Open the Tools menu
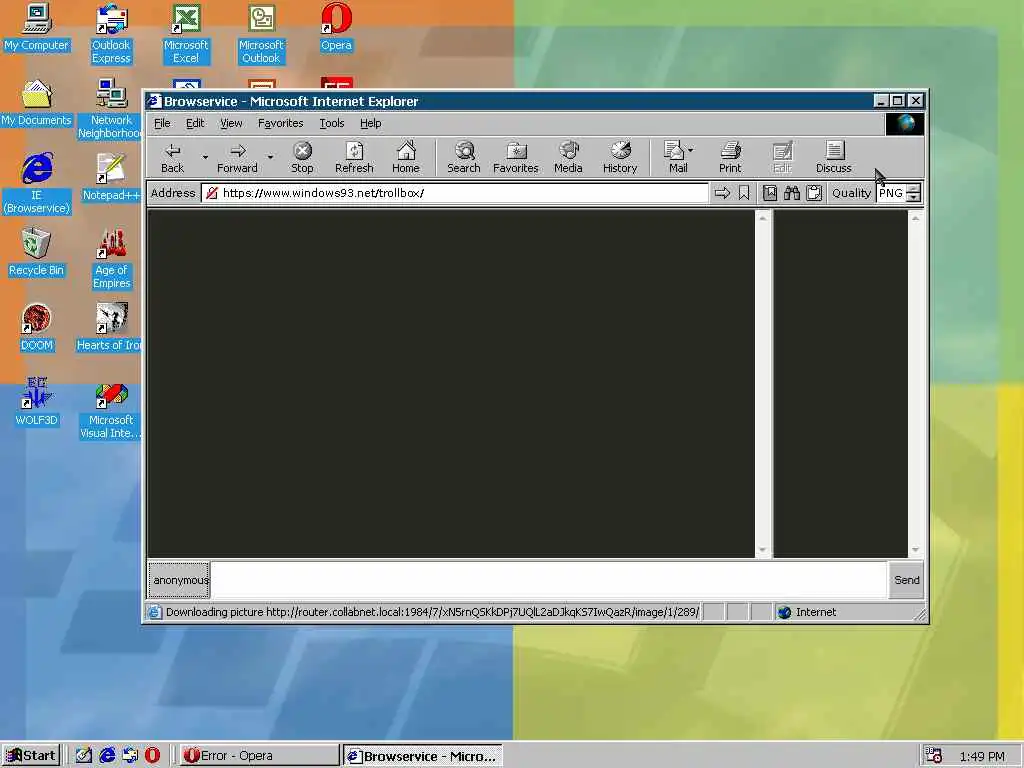Image resolution: width=1024 pixels, height=768 pixels. point(332,123)
